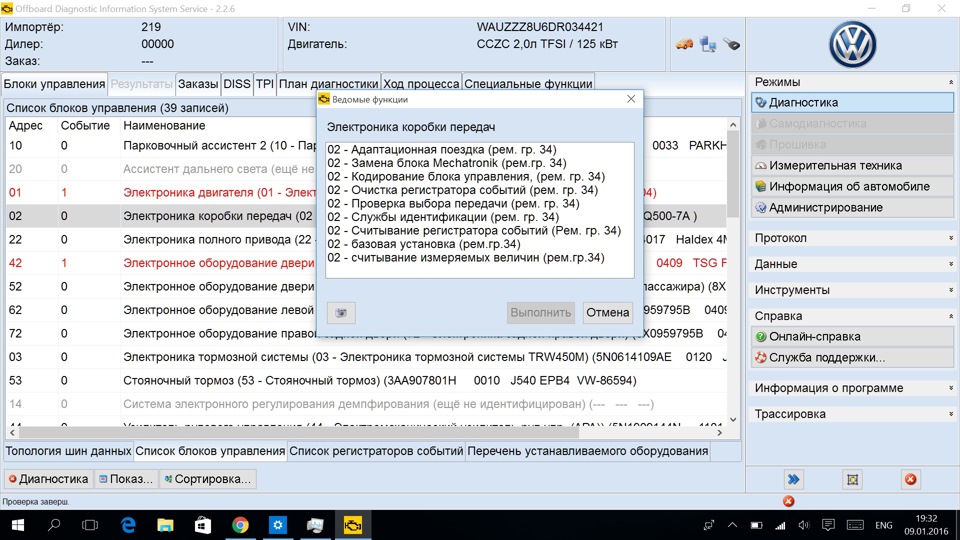Select Кодирование блока управления function
The height and width of the screenshot is (540, 960).
click(x=466, y=176)
